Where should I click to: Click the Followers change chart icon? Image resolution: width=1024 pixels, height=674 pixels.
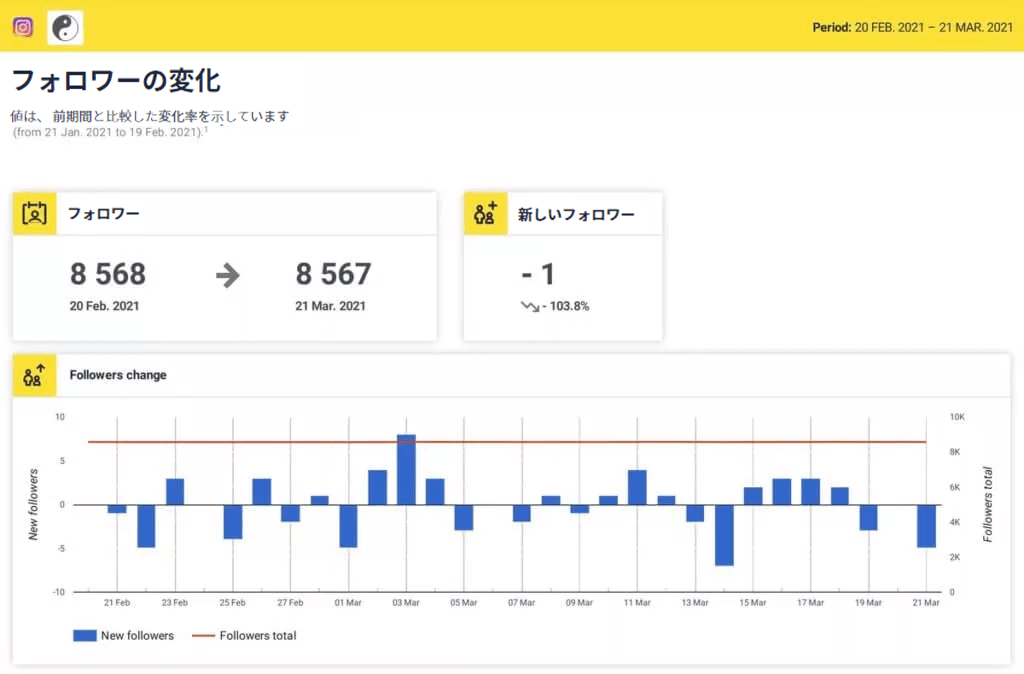(x=34, y=375)
